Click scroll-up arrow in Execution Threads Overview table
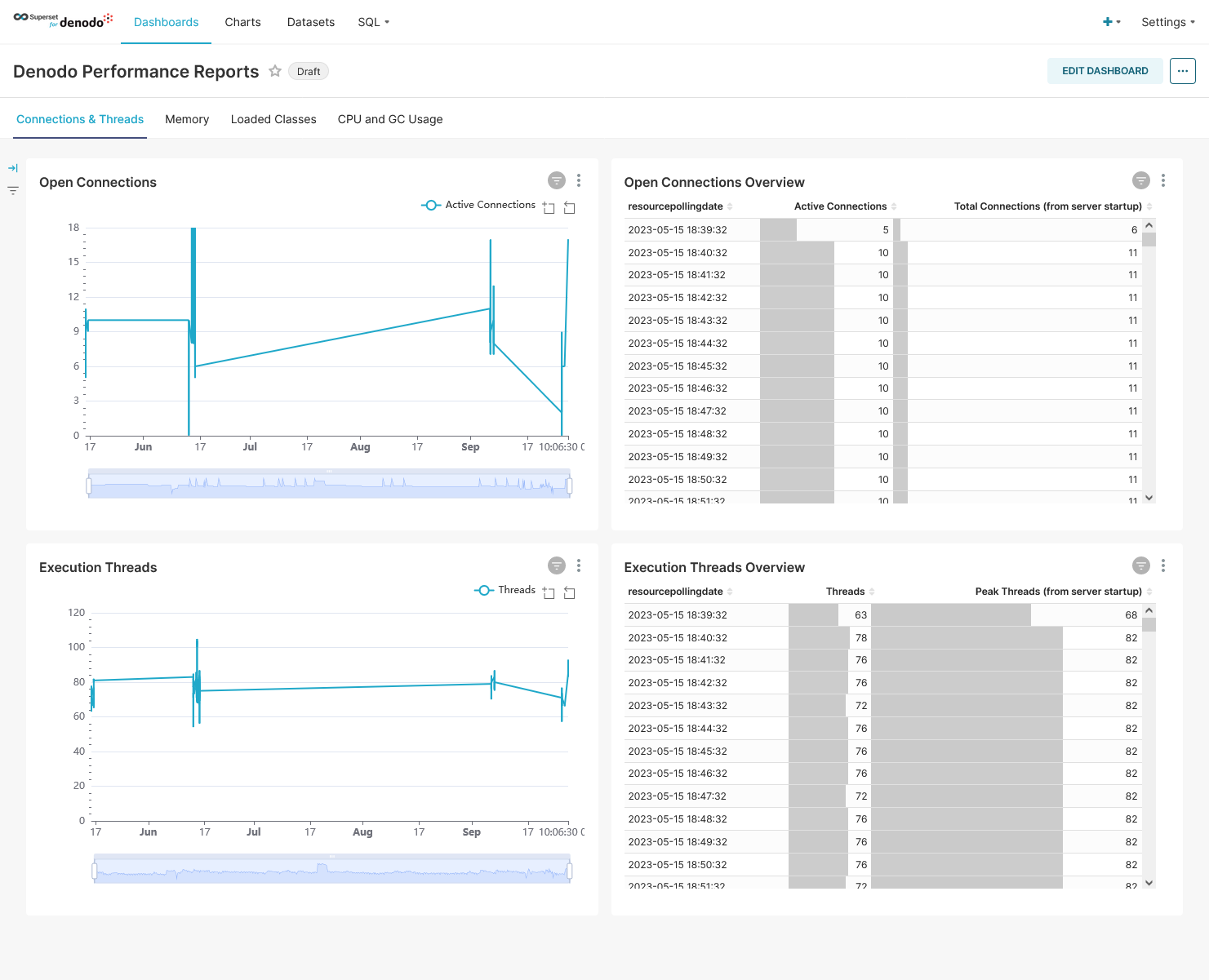 click(1149, 610)
